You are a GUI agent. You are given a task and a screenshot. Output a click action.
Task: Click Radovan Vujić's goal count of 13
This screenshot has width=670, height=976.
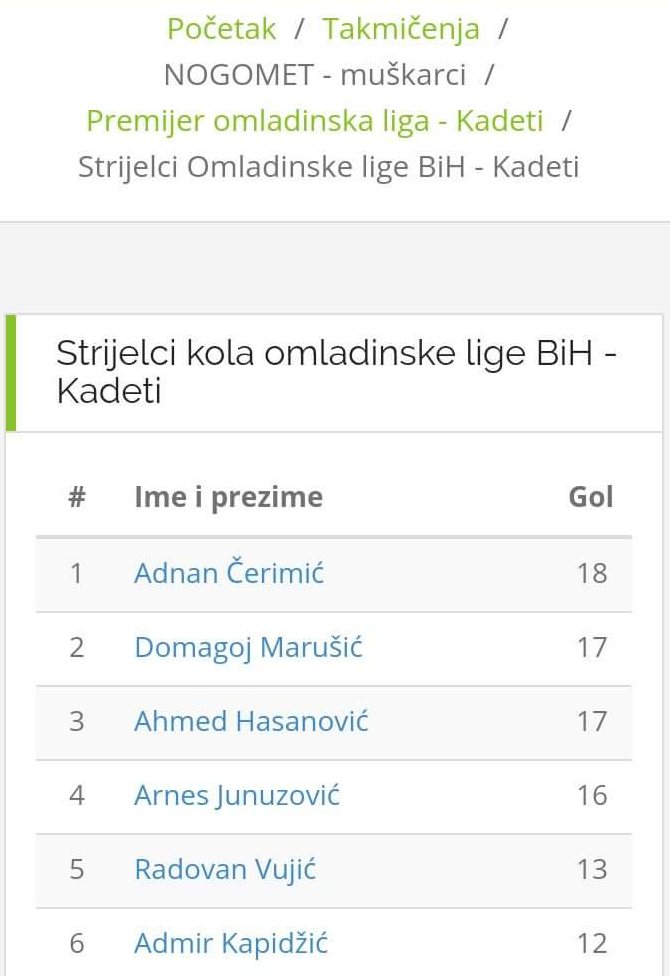coord(591,869)
